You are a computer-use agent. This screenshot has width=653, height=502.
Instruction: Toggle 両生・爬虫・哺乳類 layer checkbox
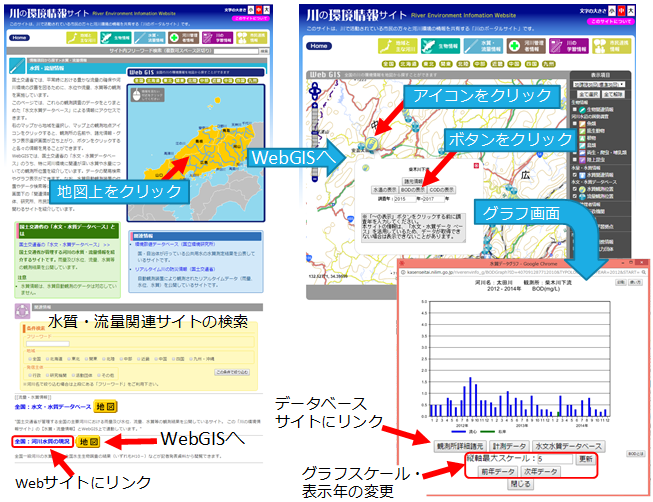click(x=575, y=152)
